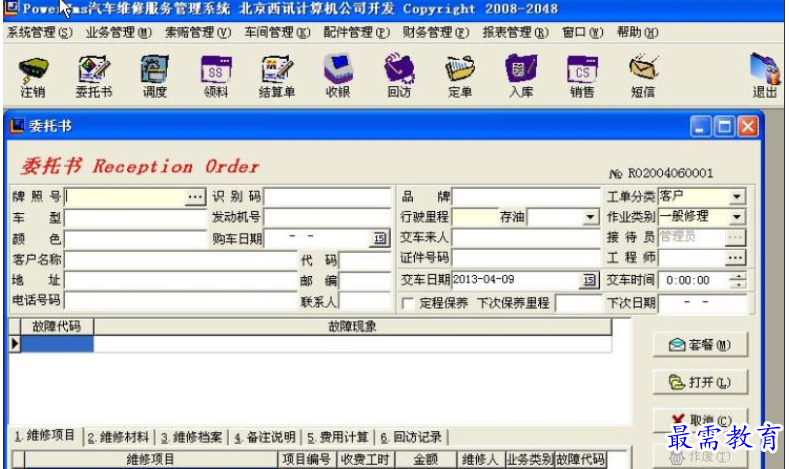The image size is (789, 469).
Task: Open the 销售 sales toolbar icon
Action: point(582,77)
